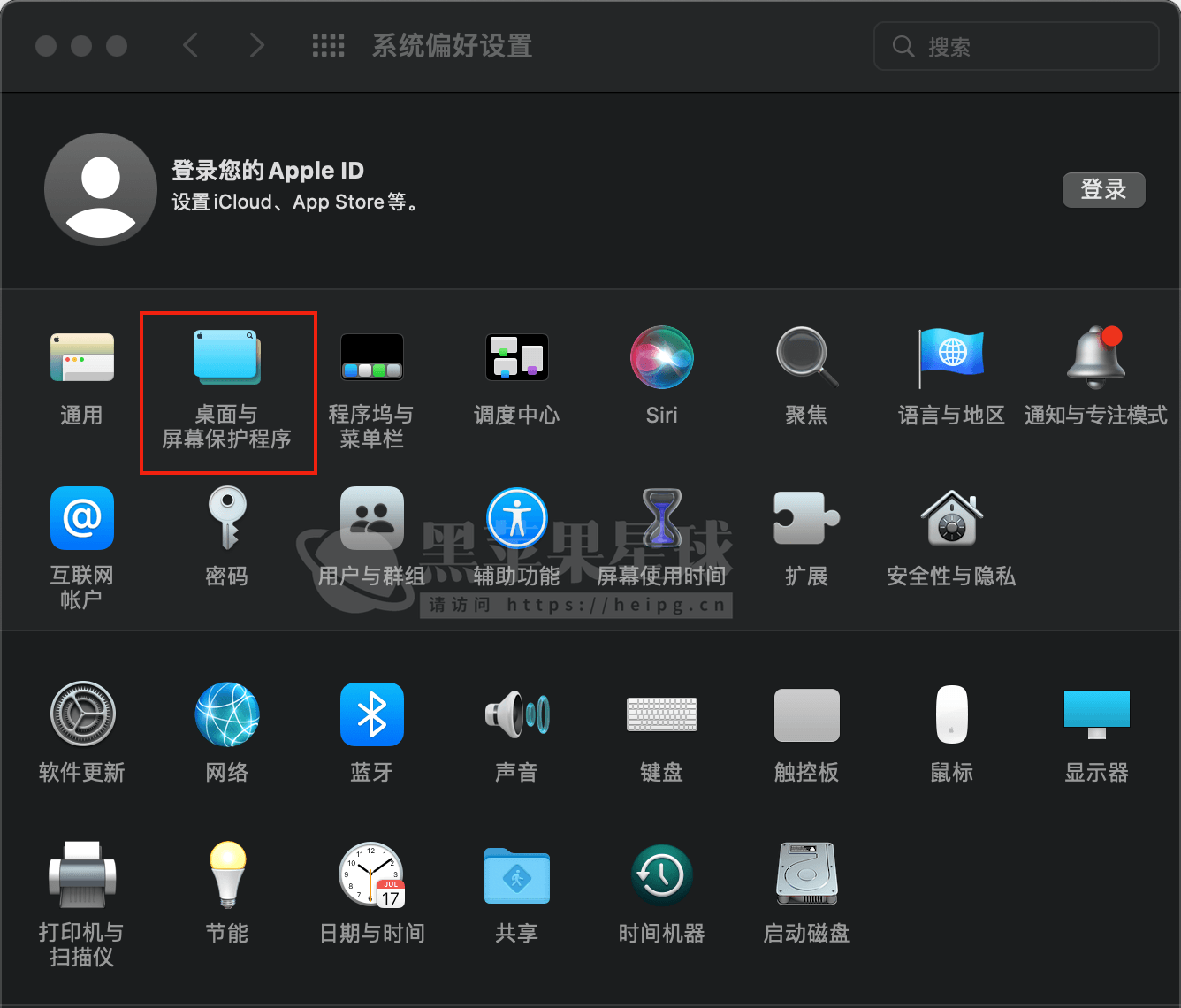1181x1008 pixels.
Task: Go back with the left chevron
Action: (190, 45)
